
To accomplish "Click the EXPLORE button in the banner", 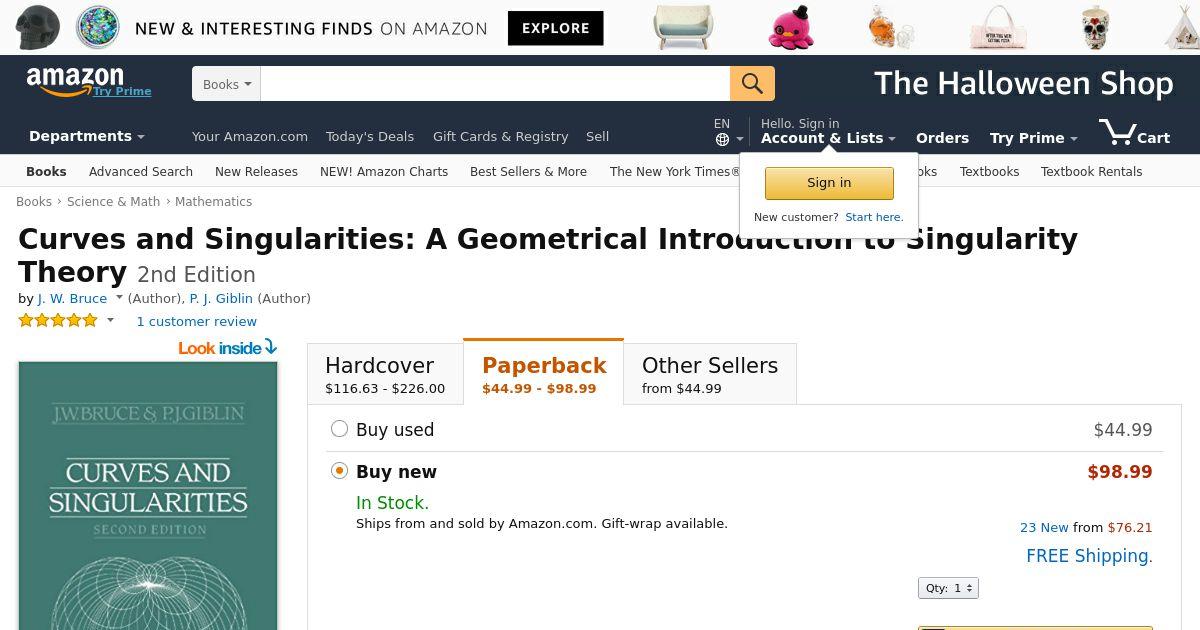I will click(x=555, y=28).
